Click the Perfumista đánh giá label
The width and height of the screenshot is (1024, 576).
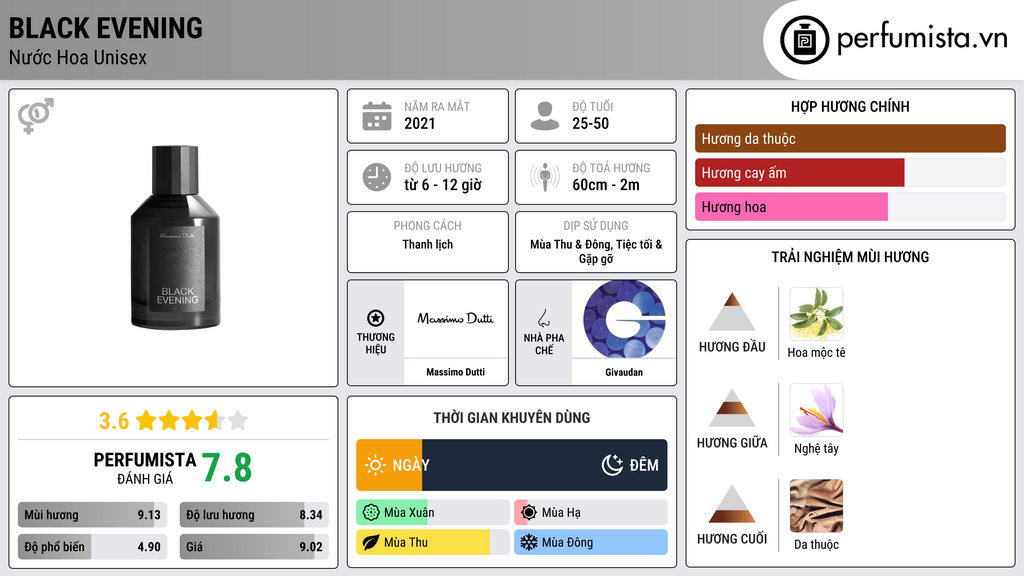pos(144,468)
